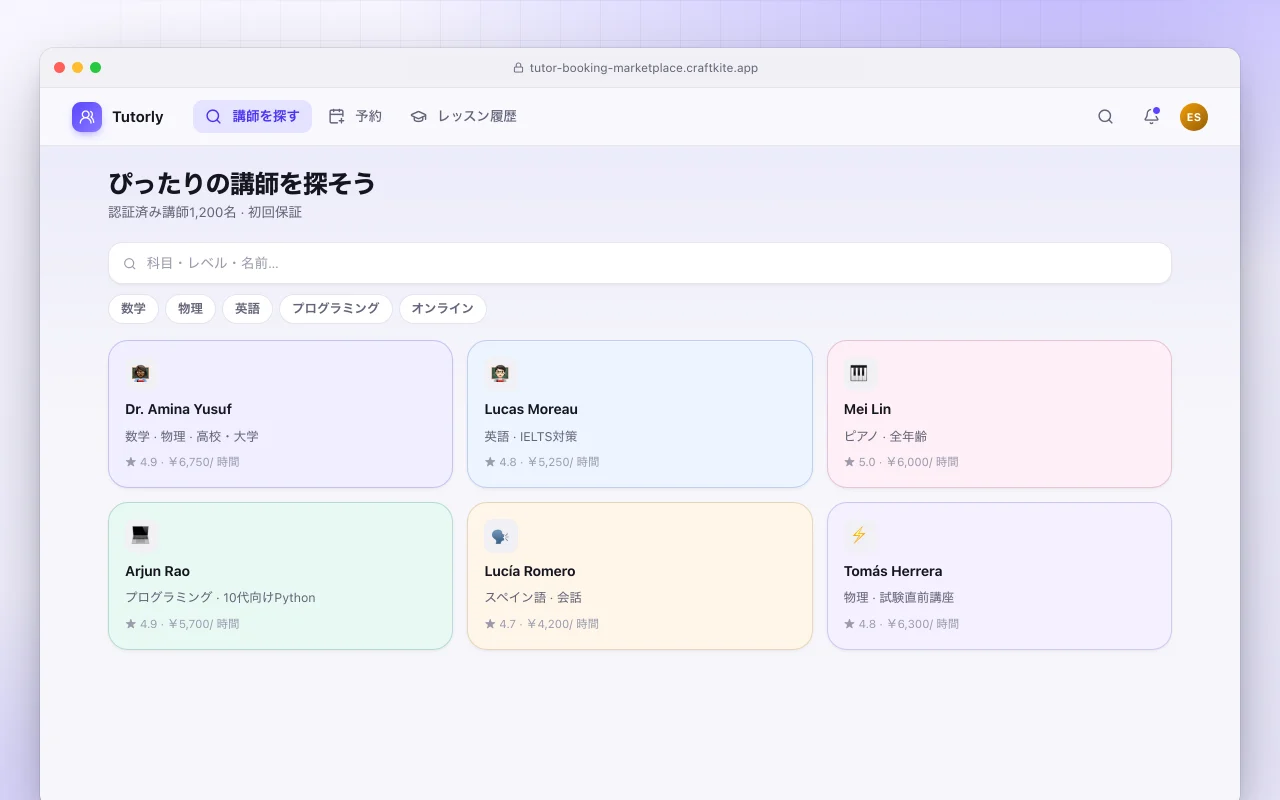Click the browser address bar URL
Image resolution: width=1280 pixels, height=800 pixels.
[x=644, y=68]
